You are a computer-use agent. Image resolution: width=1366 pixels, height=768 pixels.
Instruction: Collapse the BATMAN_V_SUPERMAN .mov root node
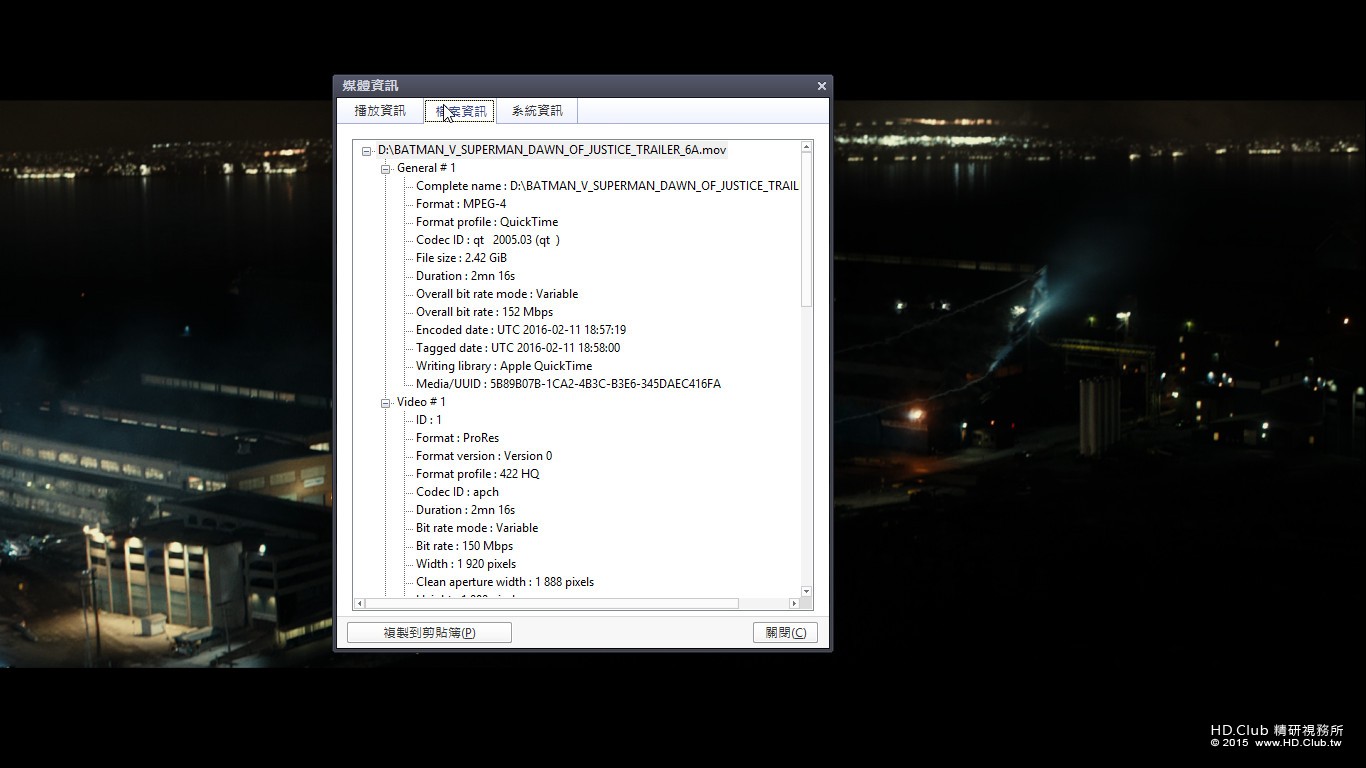[367, 151]
